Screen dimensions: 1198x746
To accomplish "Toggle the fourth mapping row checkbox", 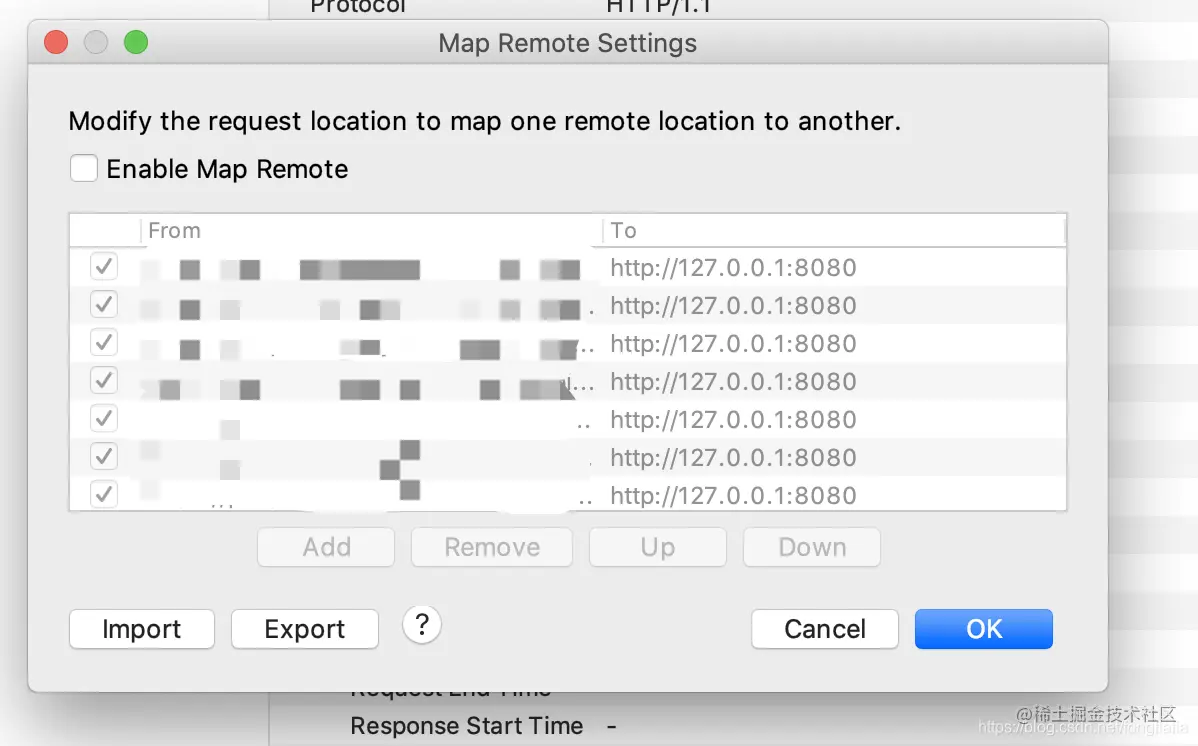I will click(104, 381).
